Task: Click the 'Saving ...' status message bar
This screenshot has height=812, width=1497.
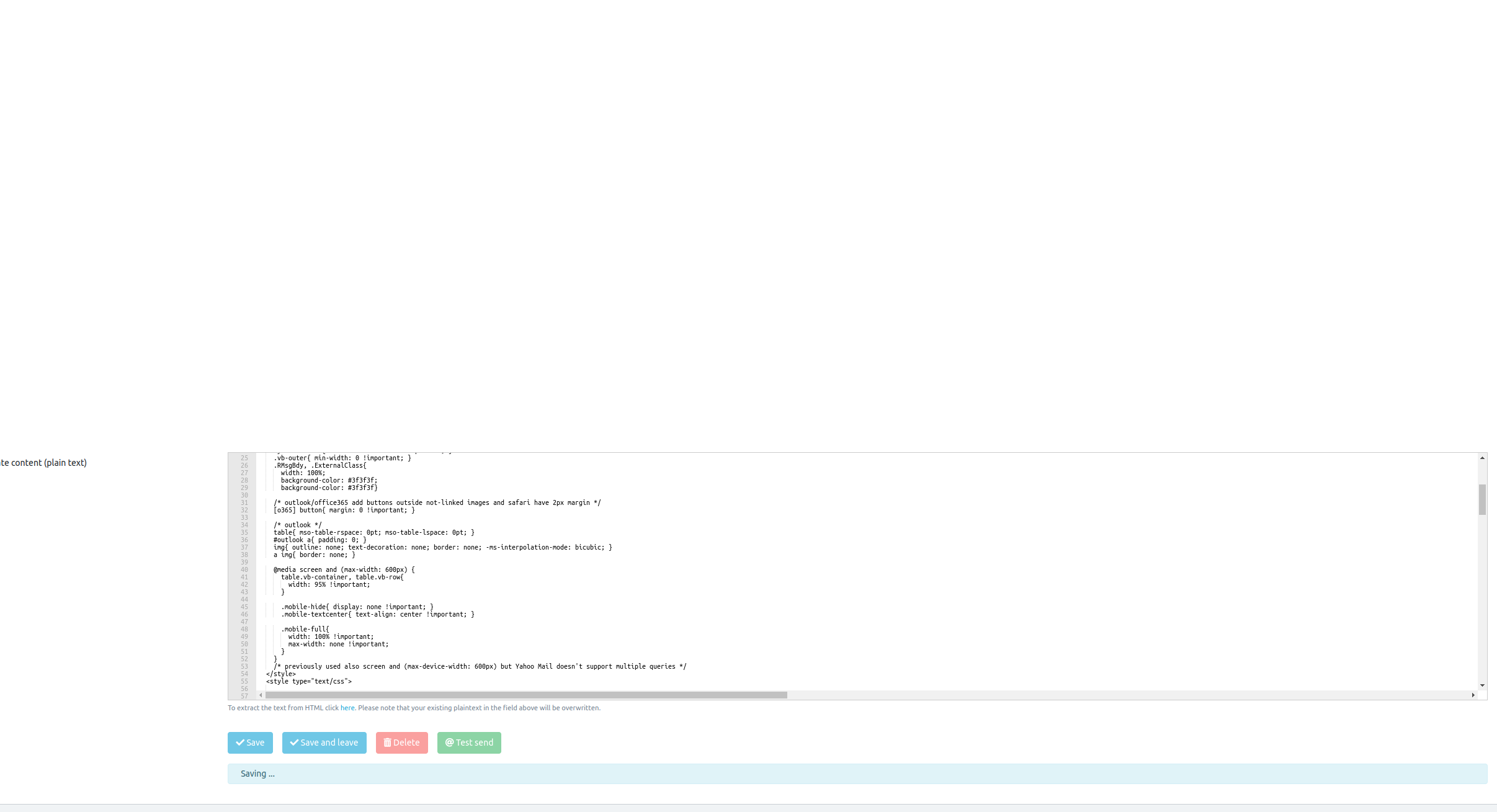Action: tap(857, 774)
